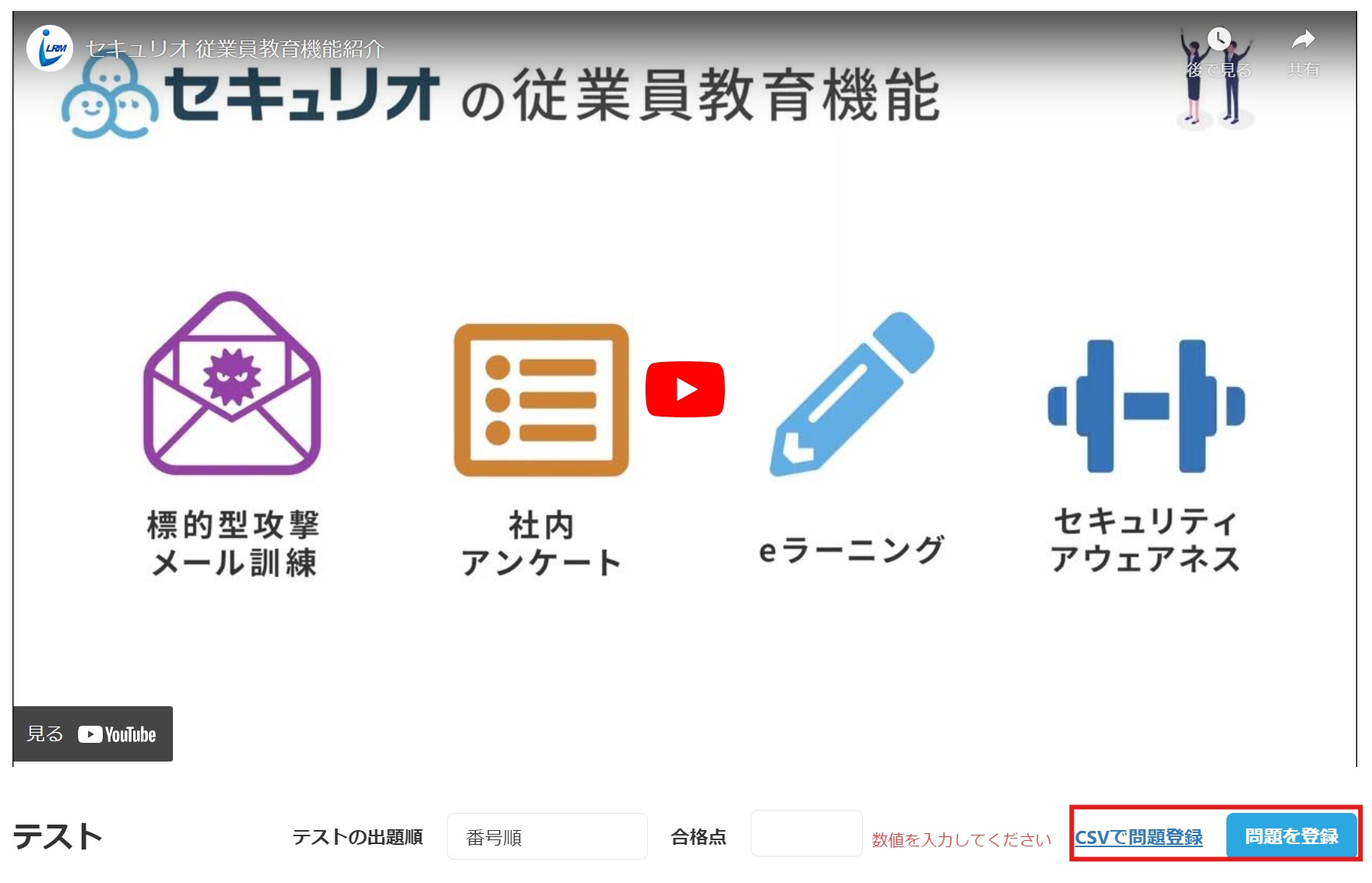Click the blue pencil e-learning icon
The width and height of the screenshot is (1372, 883).
pyautogui.click(x=852, y=394)
